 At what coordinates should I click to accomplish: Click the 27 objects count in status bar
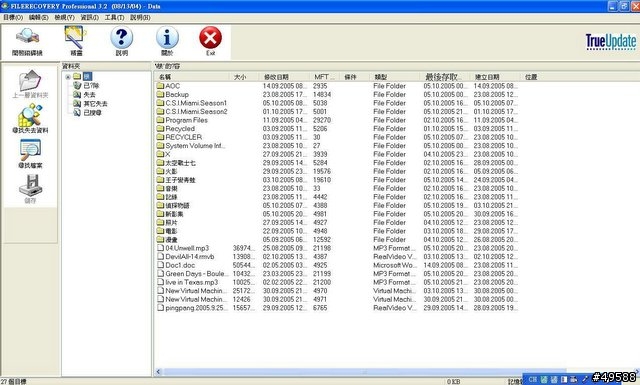tap(13, 381)
